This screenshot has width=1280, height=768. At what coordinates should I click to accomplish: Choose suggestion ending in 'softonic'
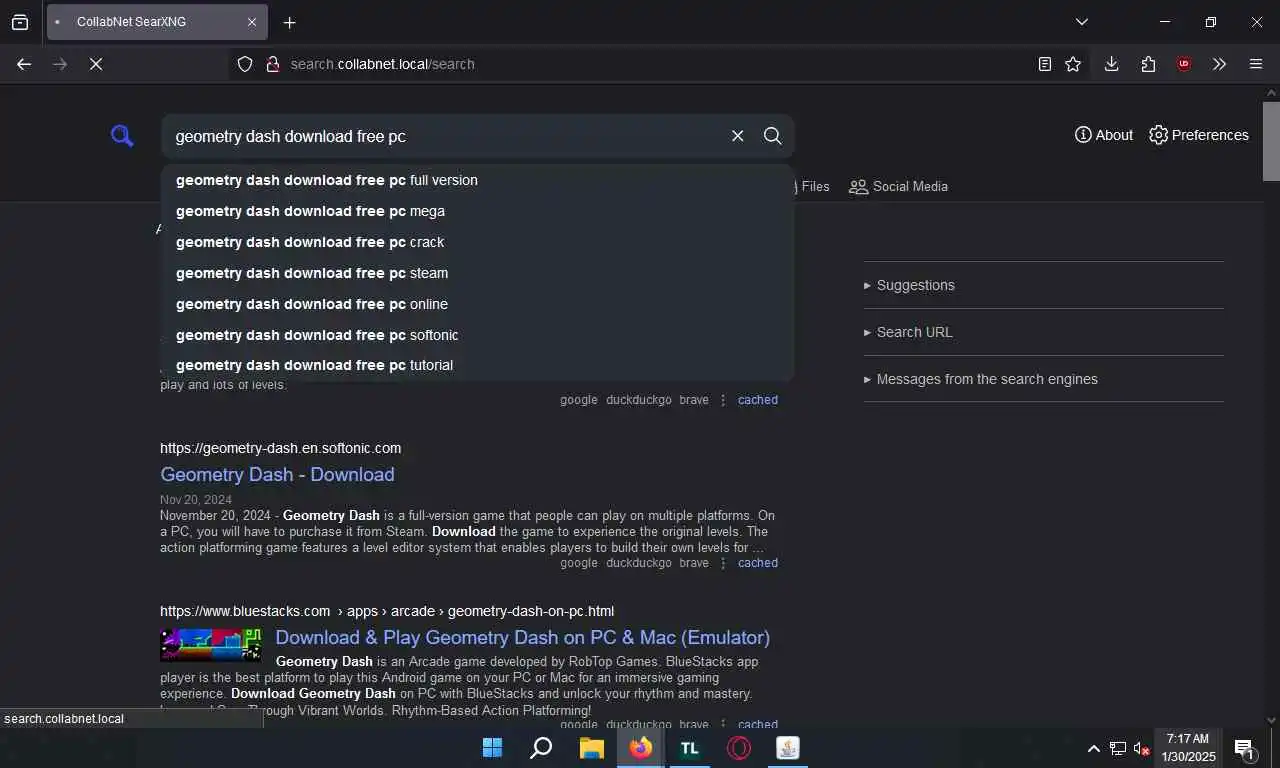click(x=477, y=335)
